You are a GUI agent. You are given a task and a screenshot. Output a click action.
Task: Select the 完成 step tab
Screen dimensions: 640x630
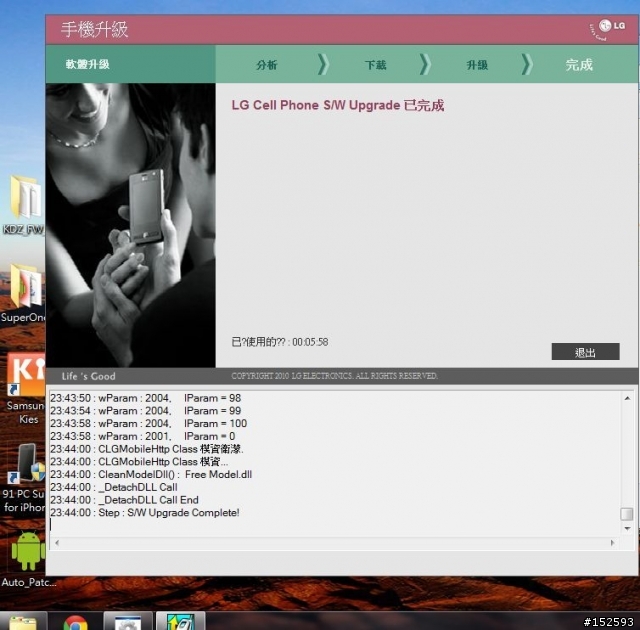pos(579,65)
